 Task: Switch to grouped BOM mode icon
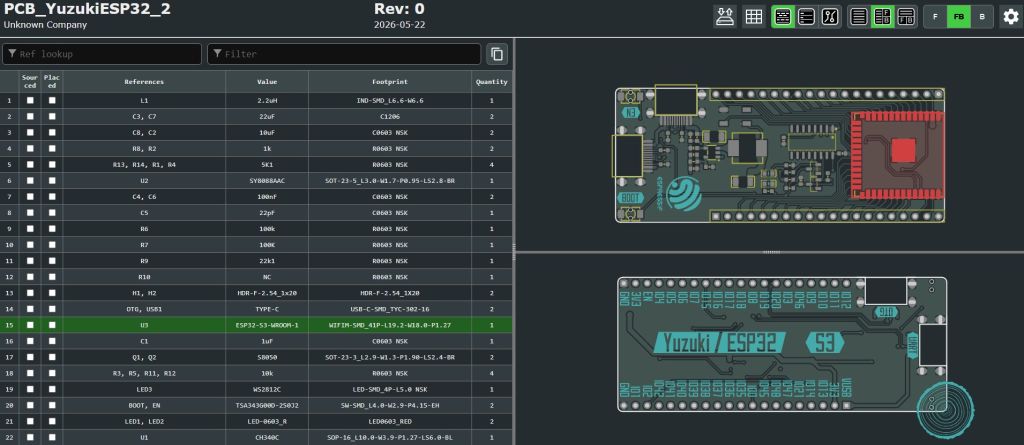(x=783, y=17)
